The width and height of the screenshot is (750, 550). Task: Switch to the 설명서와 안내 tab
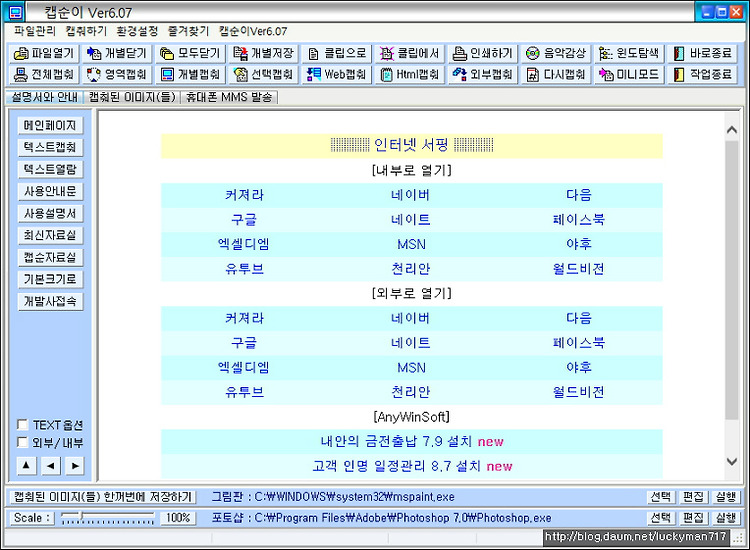[44, 97]
